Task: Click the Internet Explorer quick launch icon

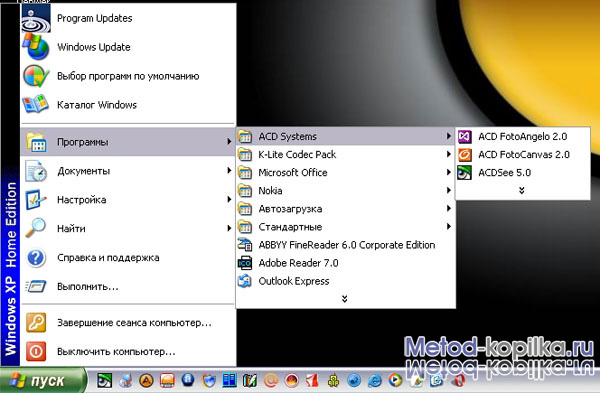Action: pyautogui.click(x=375, y=380)
